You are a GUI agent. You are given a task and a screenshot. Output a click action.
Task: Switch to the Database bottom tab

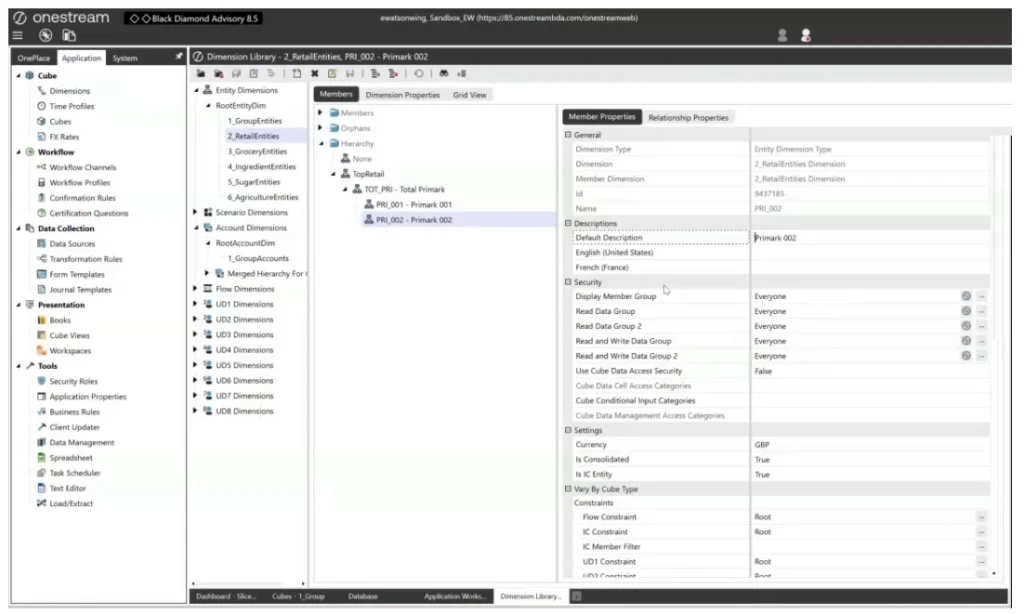363,596
